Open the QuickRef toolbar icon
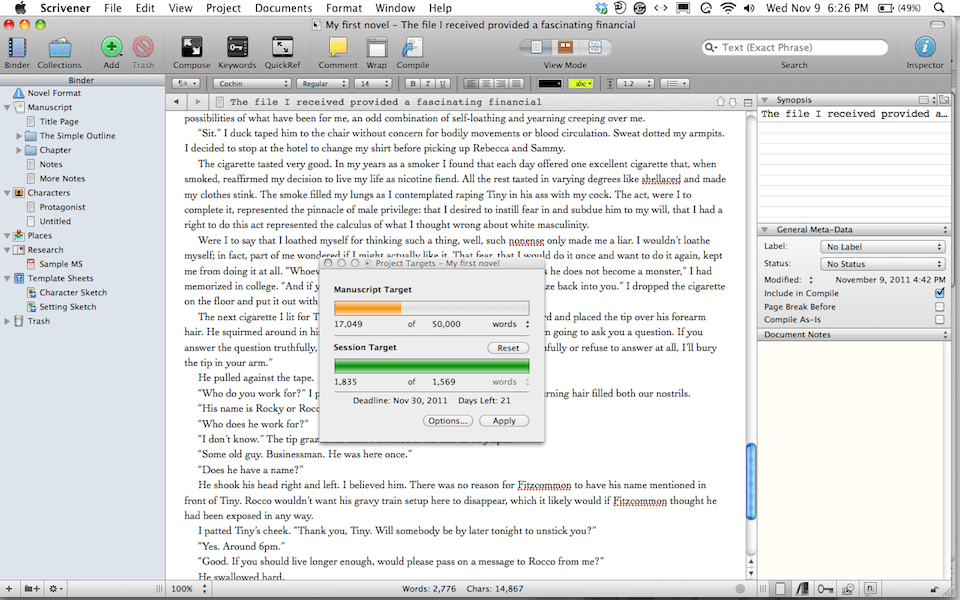The image size is (960, 600). click(x=282, y=47)
